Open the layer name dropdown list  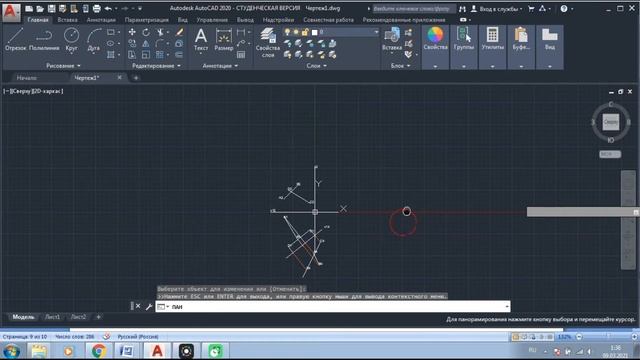(x=376, y=32)
